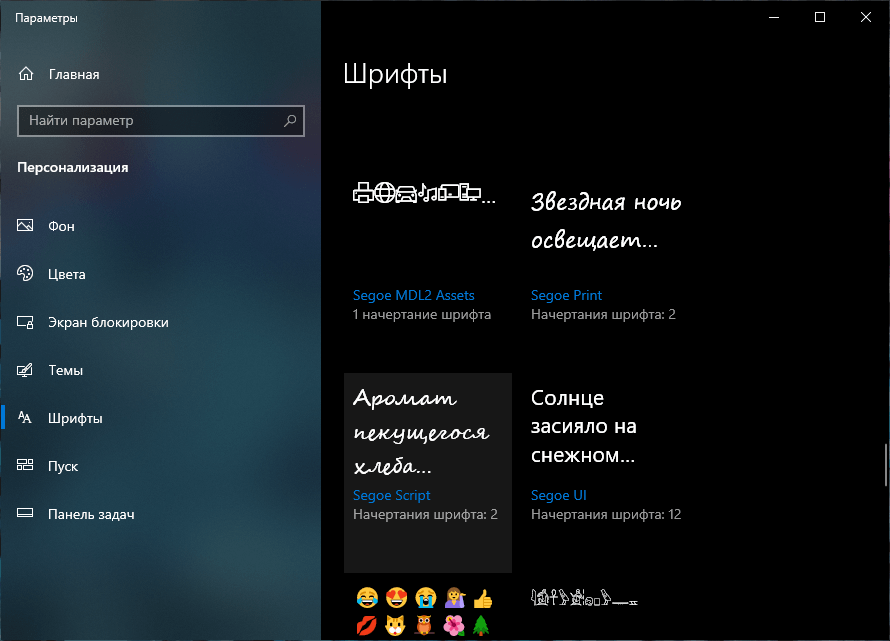890x641 pixels.
Task: Click the Темы brush icon
Action: (x=26, y=370)
